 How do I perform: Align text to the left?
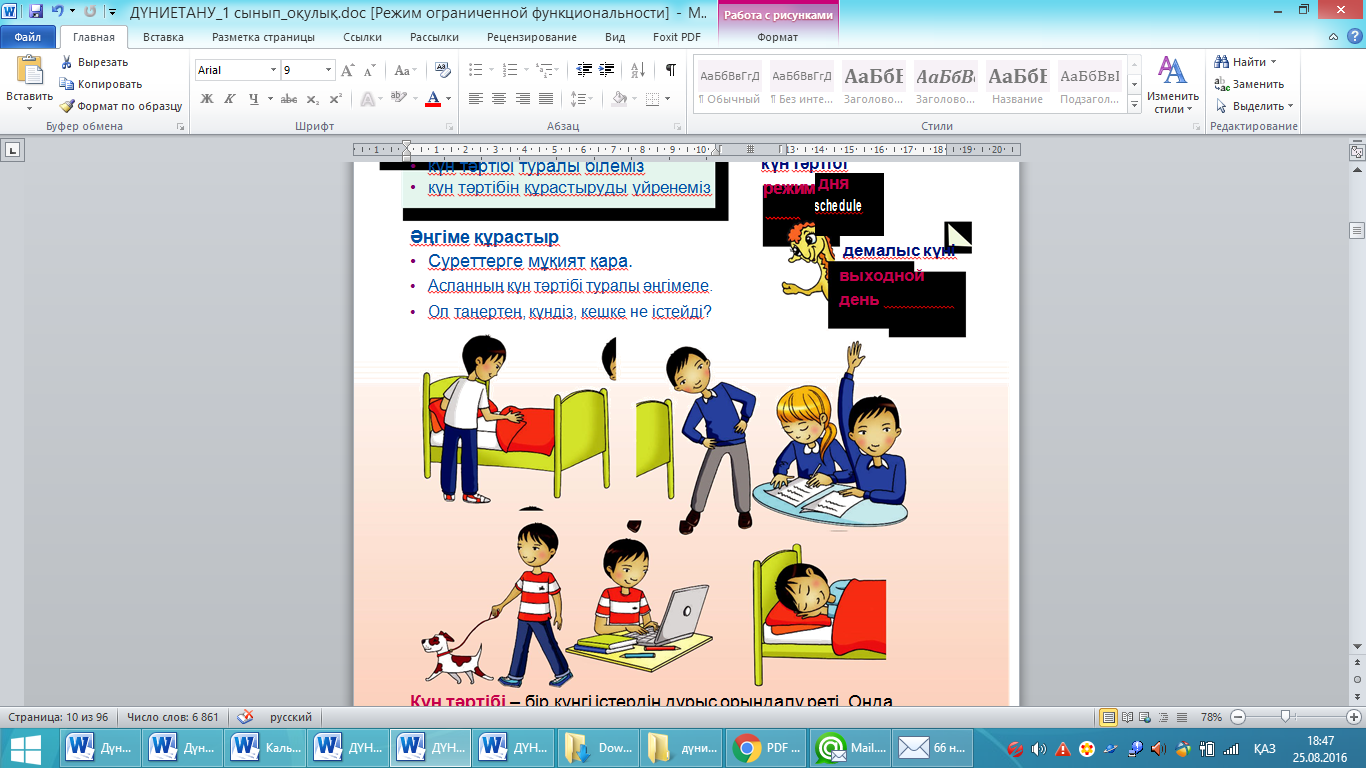[475, 99]
